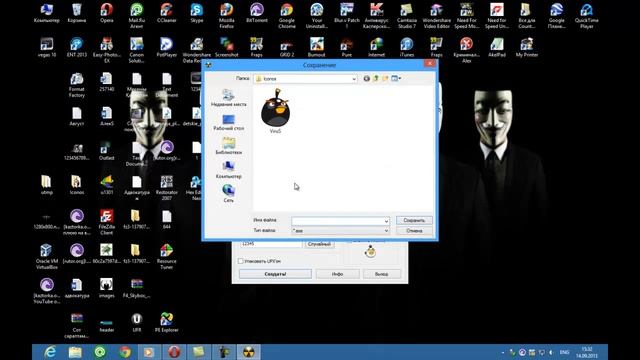Viewport: 640px width, 360px height.
Task: Select the PotPlayer desktop shortcut
Action: (x=167, y=47)
